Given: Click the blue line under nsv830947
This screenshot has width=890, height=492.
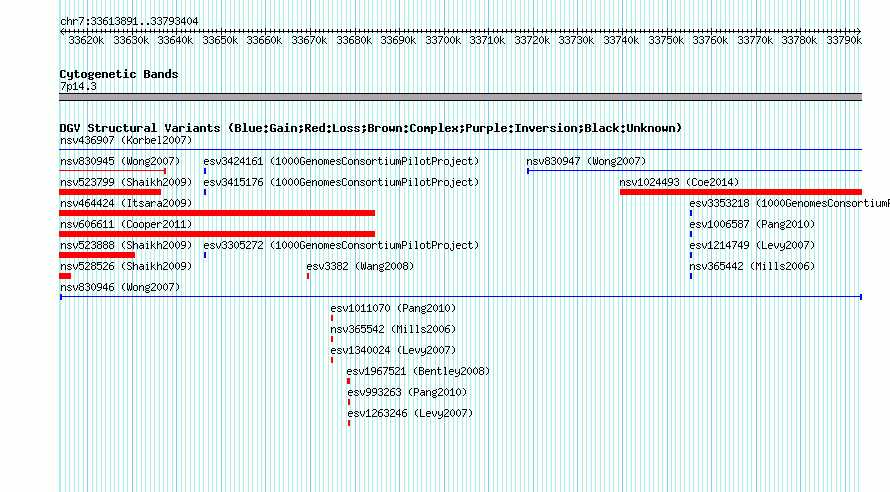Looking at the screenshot, I should tap(694, 171).
